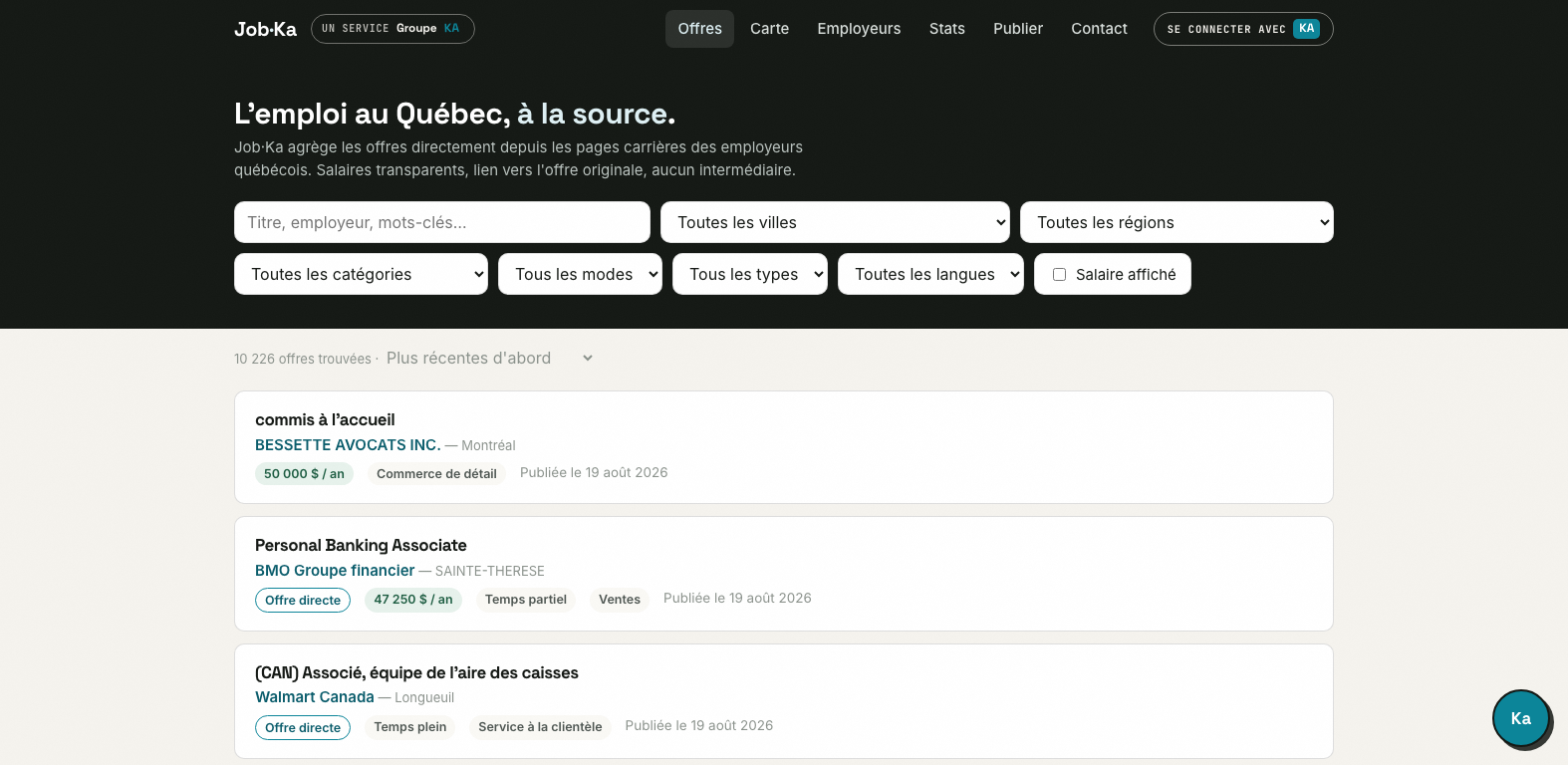
Task: Open the Ka chat bubble icon
Action: (x=1520, y=718)
